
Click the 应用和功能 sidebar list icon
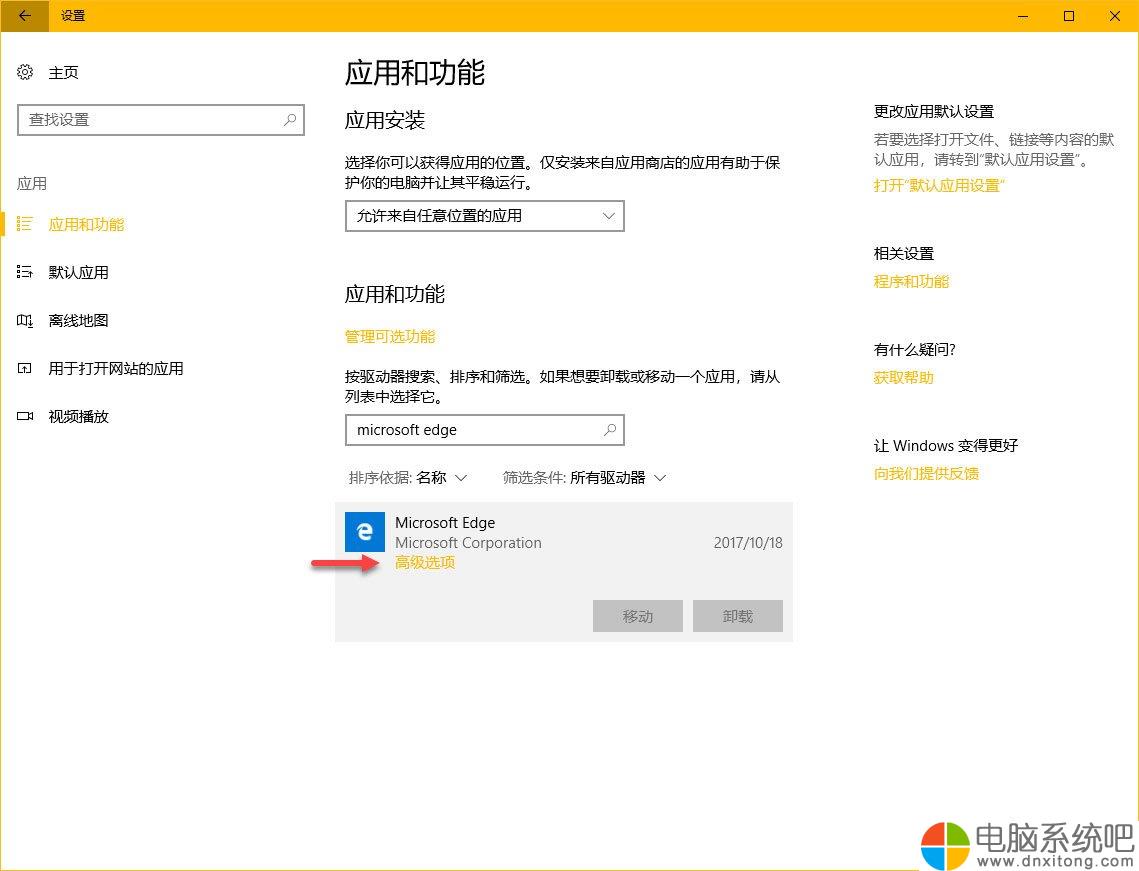pos(25,224)
